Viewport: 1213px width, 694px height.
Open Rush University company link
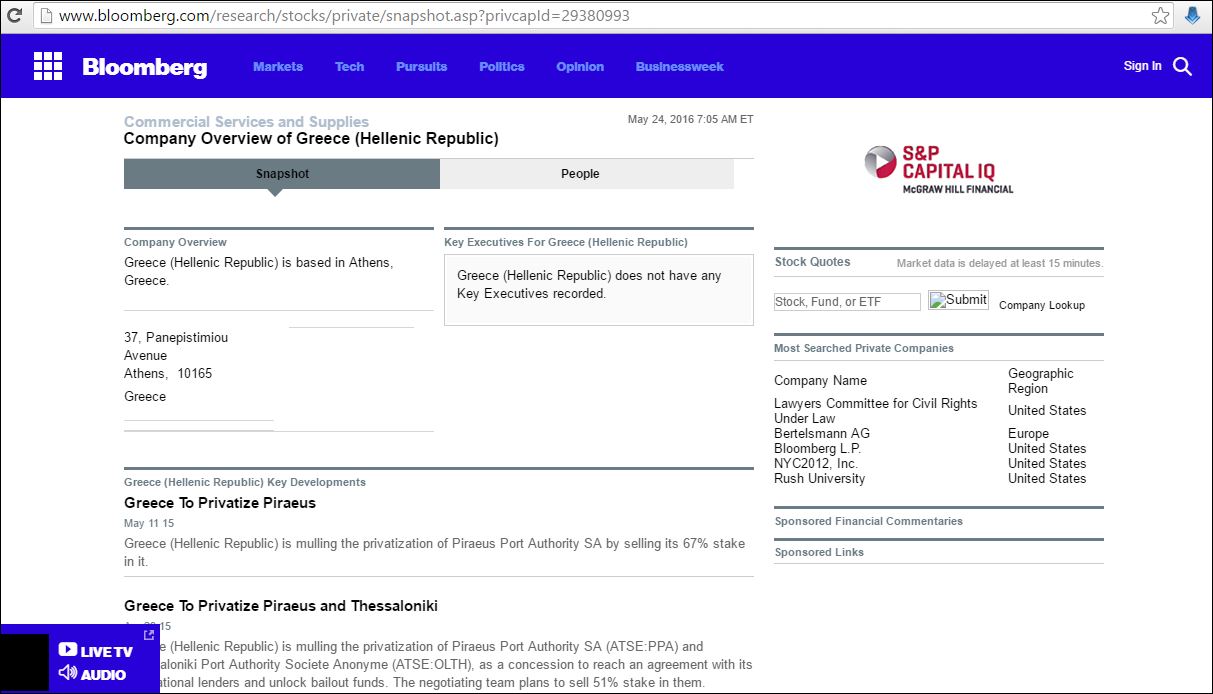click(x=820, y=478)
